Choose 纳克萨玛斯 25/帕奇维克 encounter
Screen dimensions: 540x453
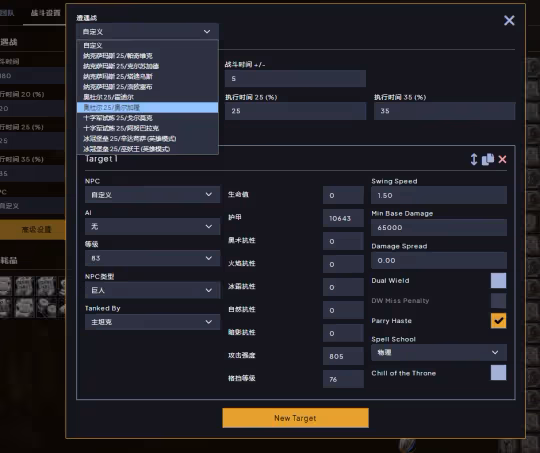[147, 56]
